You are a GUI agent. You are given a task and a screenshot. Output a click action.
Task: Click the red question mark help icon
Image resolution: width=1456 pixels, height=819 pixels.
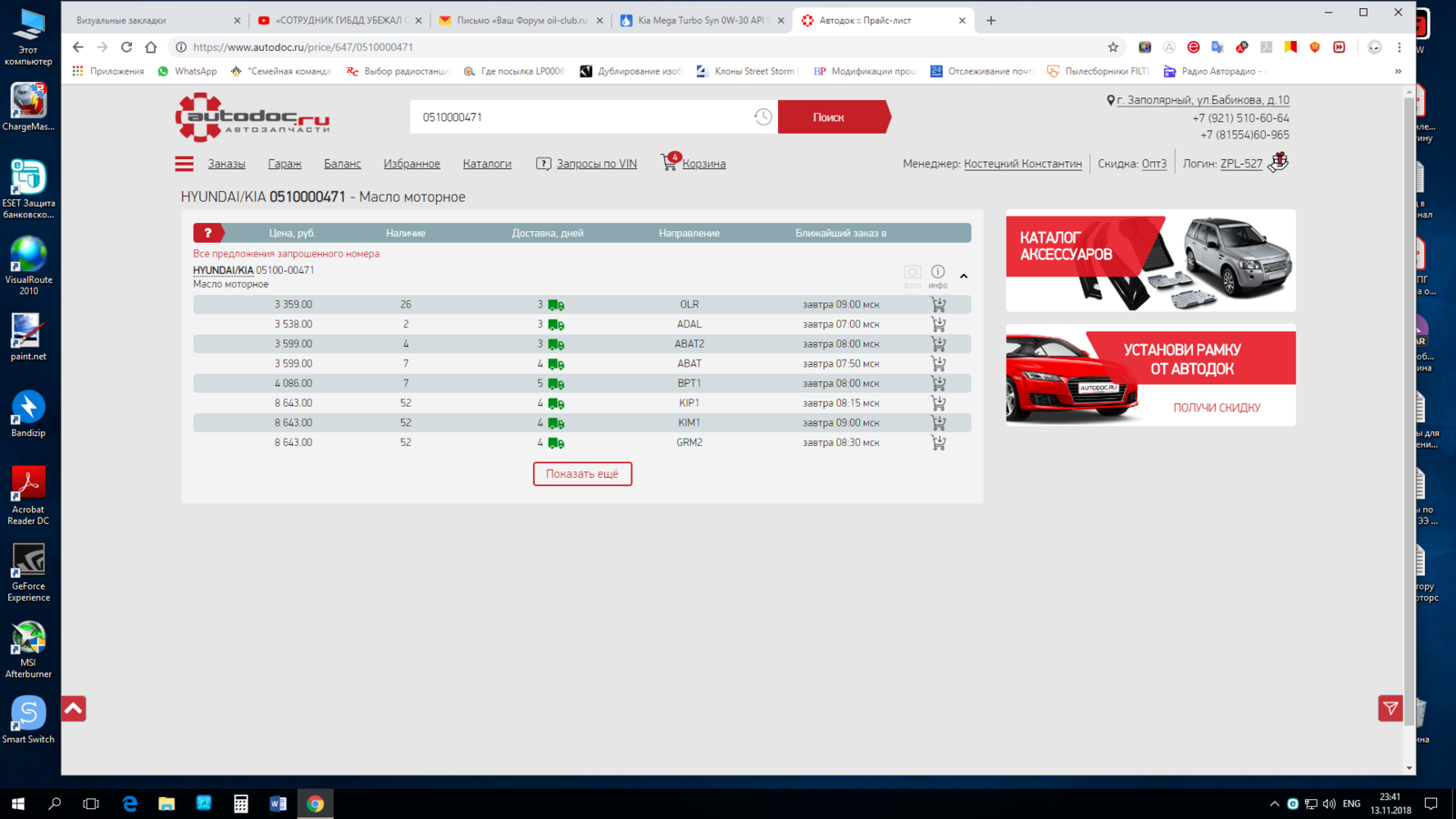(207, 233)
